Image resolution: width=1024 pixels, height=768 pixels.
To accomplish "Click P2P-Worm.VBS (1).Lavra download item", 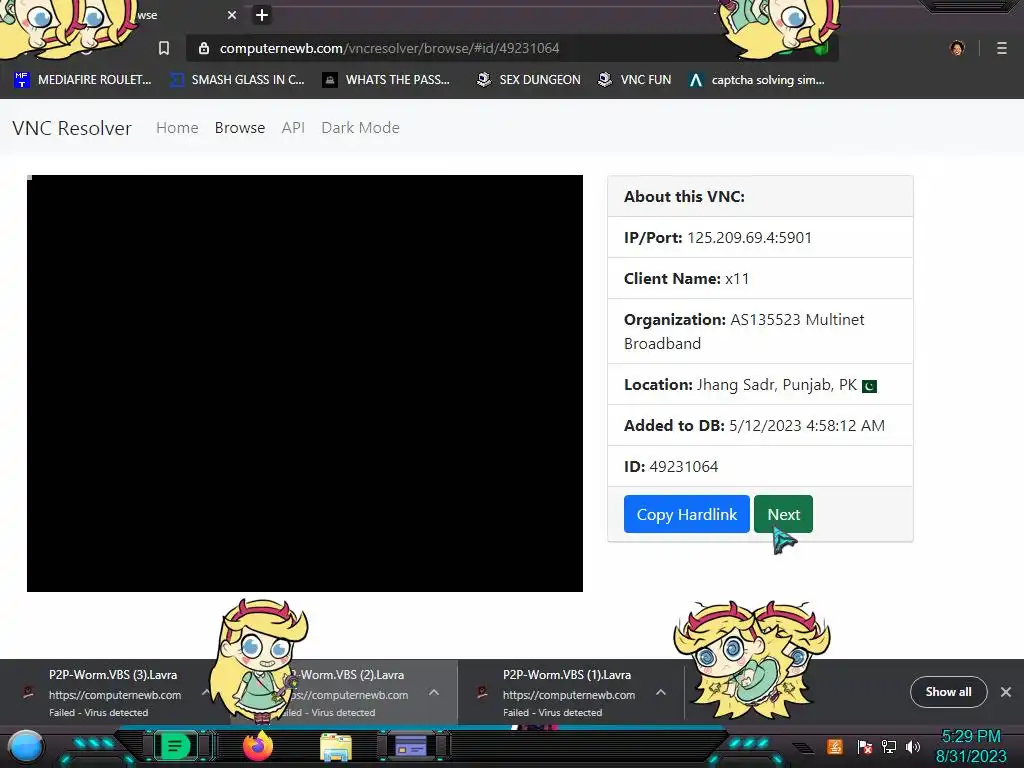I will pos(569,693).
